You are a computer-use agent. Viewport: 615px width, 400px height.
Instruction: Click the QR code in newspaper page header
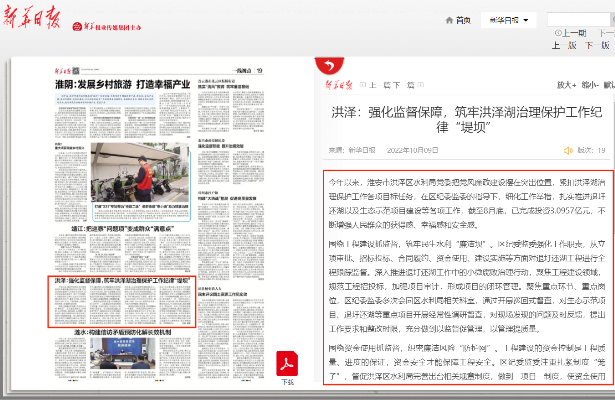pos(76,71)
